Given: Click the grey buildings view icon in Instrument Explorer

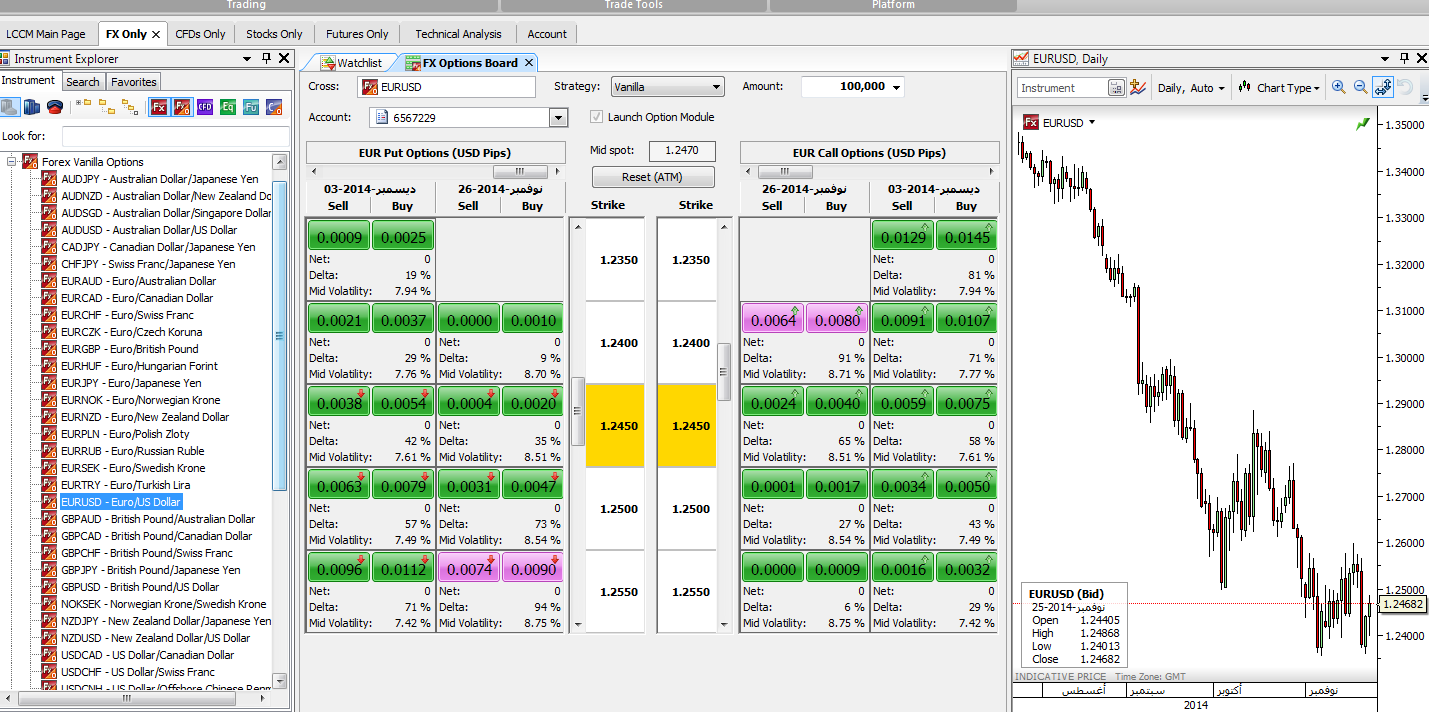Looking at the screenshot, I should pyautogui.click(x=10, y=106).
